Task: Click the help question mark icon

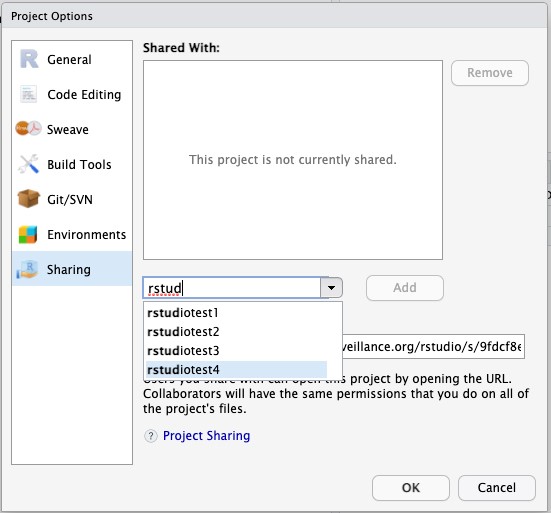Action: tap(151, 436)
